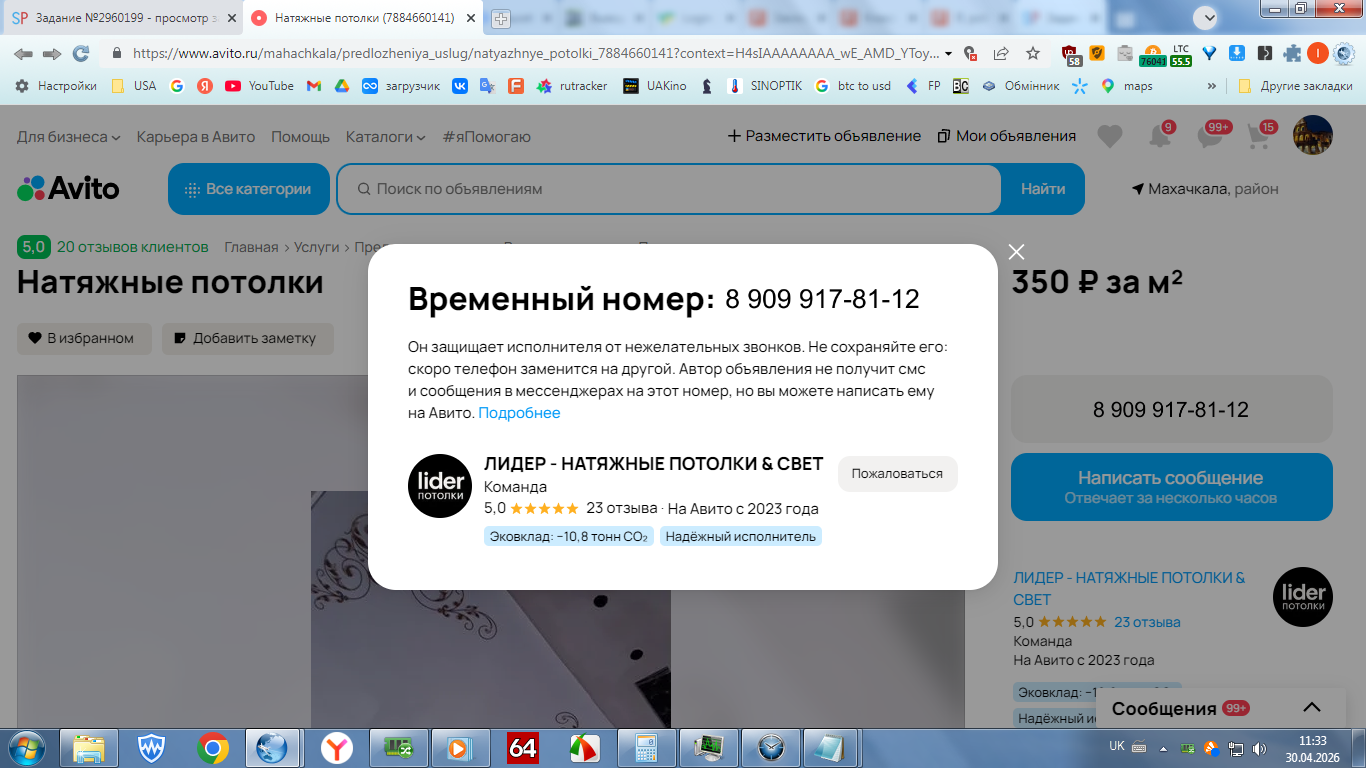This screenshot has height=768, width=1366.
Task: Expand the address bar suggestions arrow
Action: pyautogui.click(x=948, y=54)
